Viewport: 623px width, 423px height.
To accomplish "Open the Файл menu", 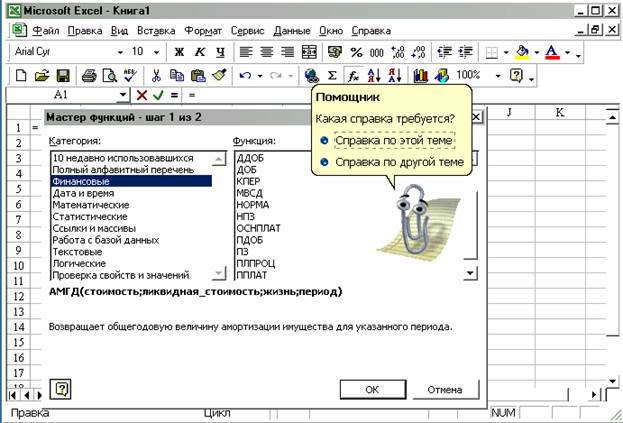I will (46, 31).
